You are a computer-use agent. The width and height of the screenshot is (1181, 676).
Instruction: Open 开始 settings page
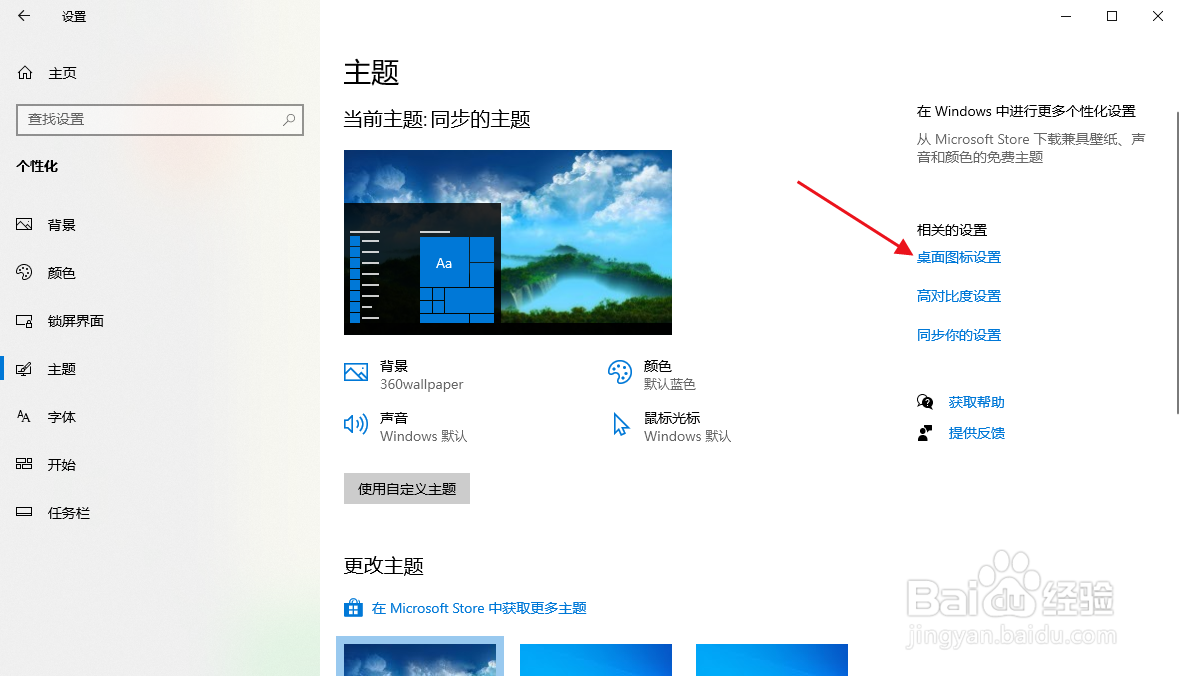[62, 465]
